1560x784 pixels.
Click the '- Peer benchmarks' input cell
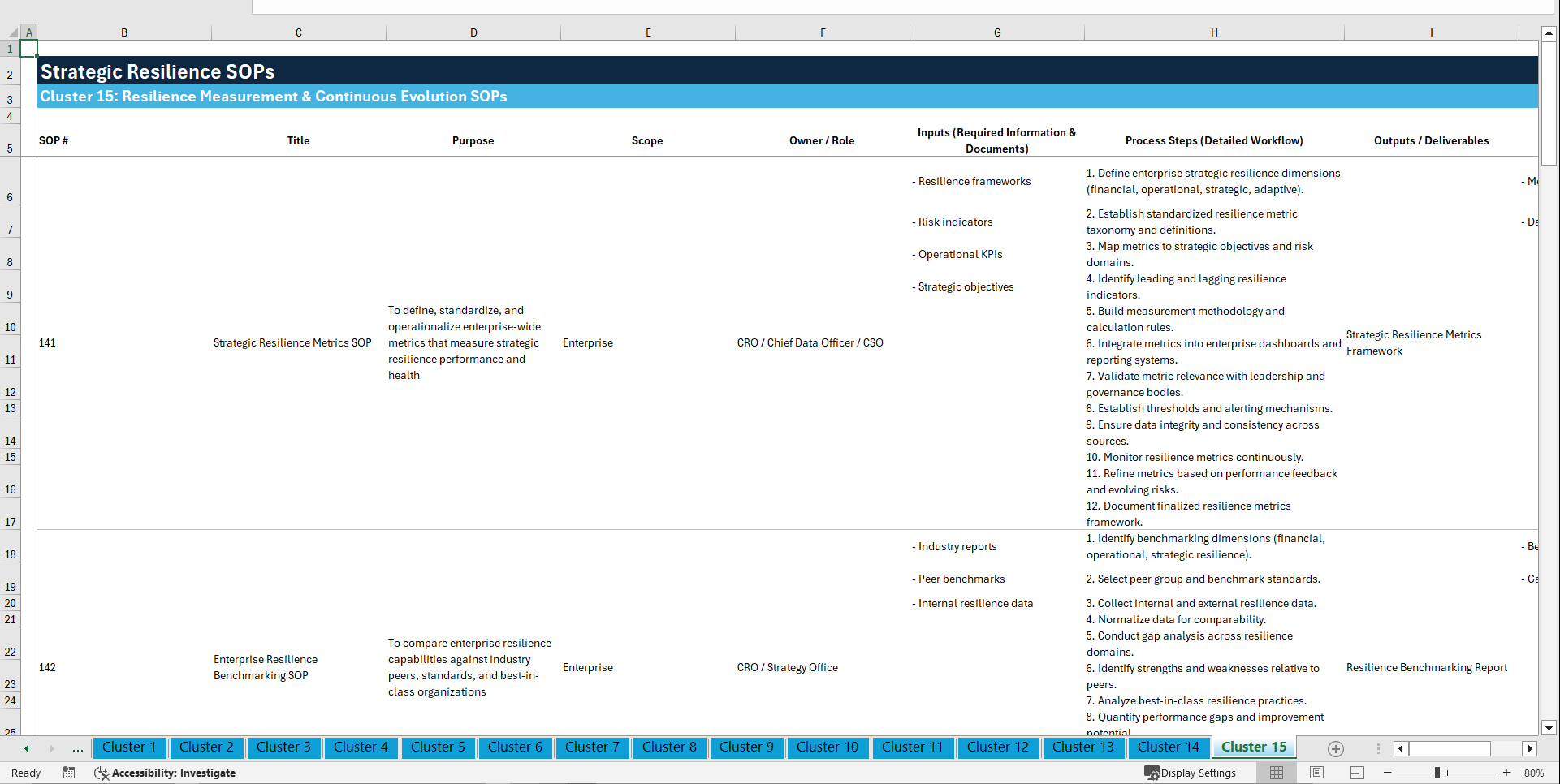pos(997,579)
